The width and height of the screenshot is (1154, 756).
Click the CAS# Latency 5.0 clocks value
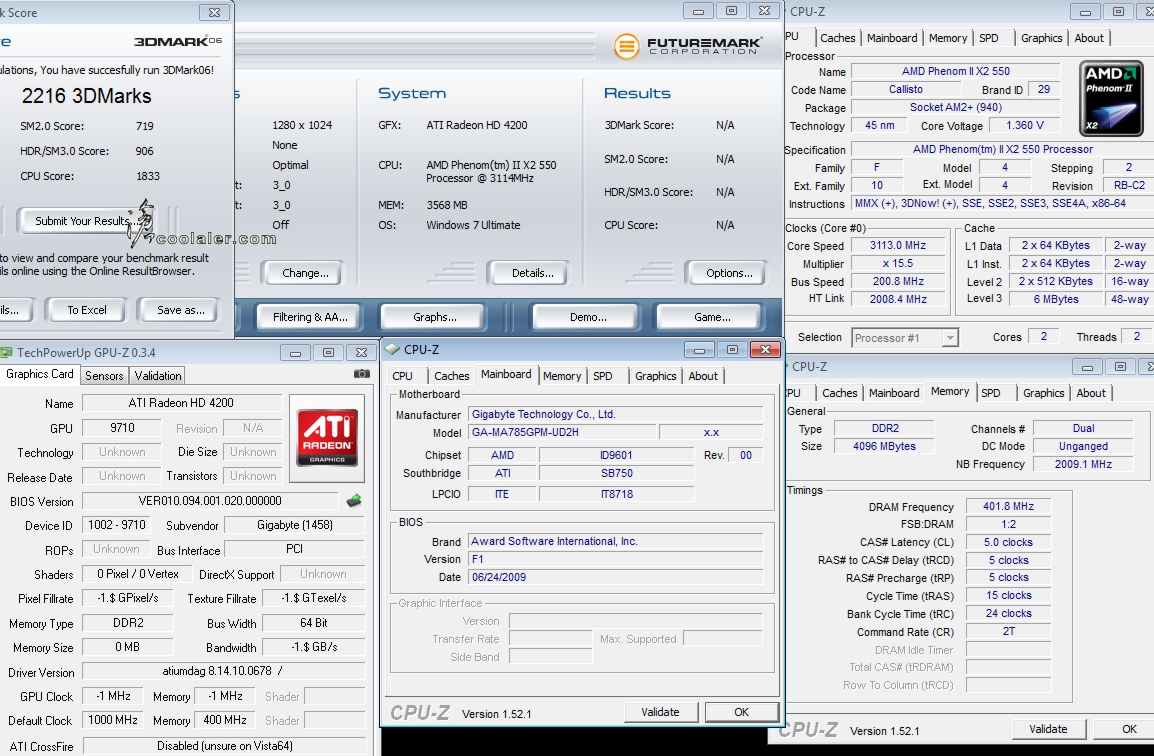[x=1008, y=542]
